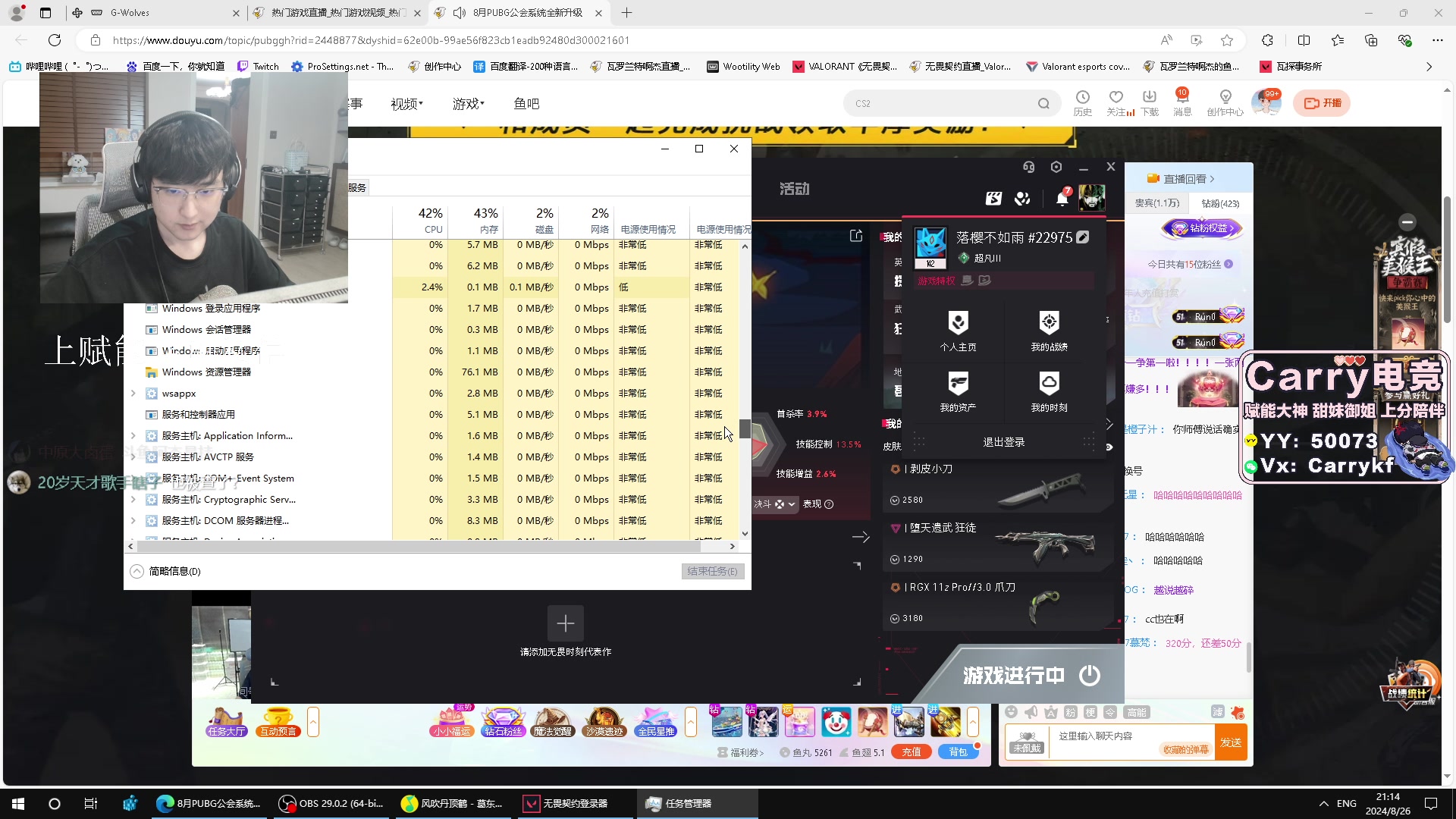Click the Douyu search magnifier icon
Screen dimensions: 1456x819
1044,103
